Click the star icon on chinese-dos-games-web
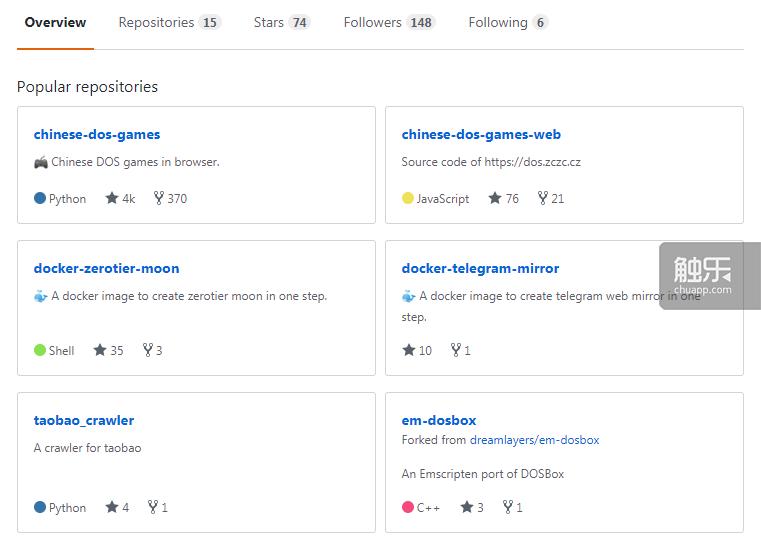The image size is (761, 553). pyautogui.click(x=494, y=198)
